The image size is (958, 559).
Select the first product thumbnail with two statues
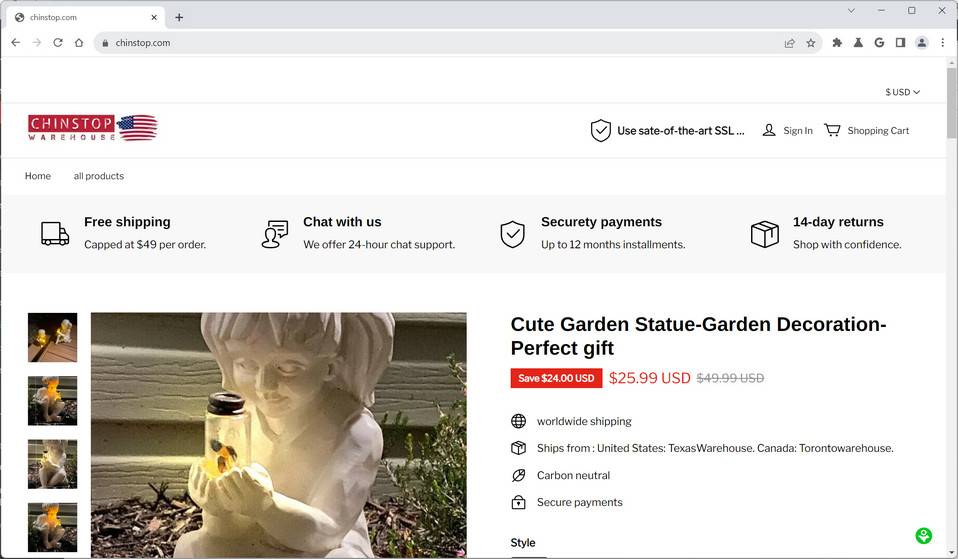click(53, 337)
